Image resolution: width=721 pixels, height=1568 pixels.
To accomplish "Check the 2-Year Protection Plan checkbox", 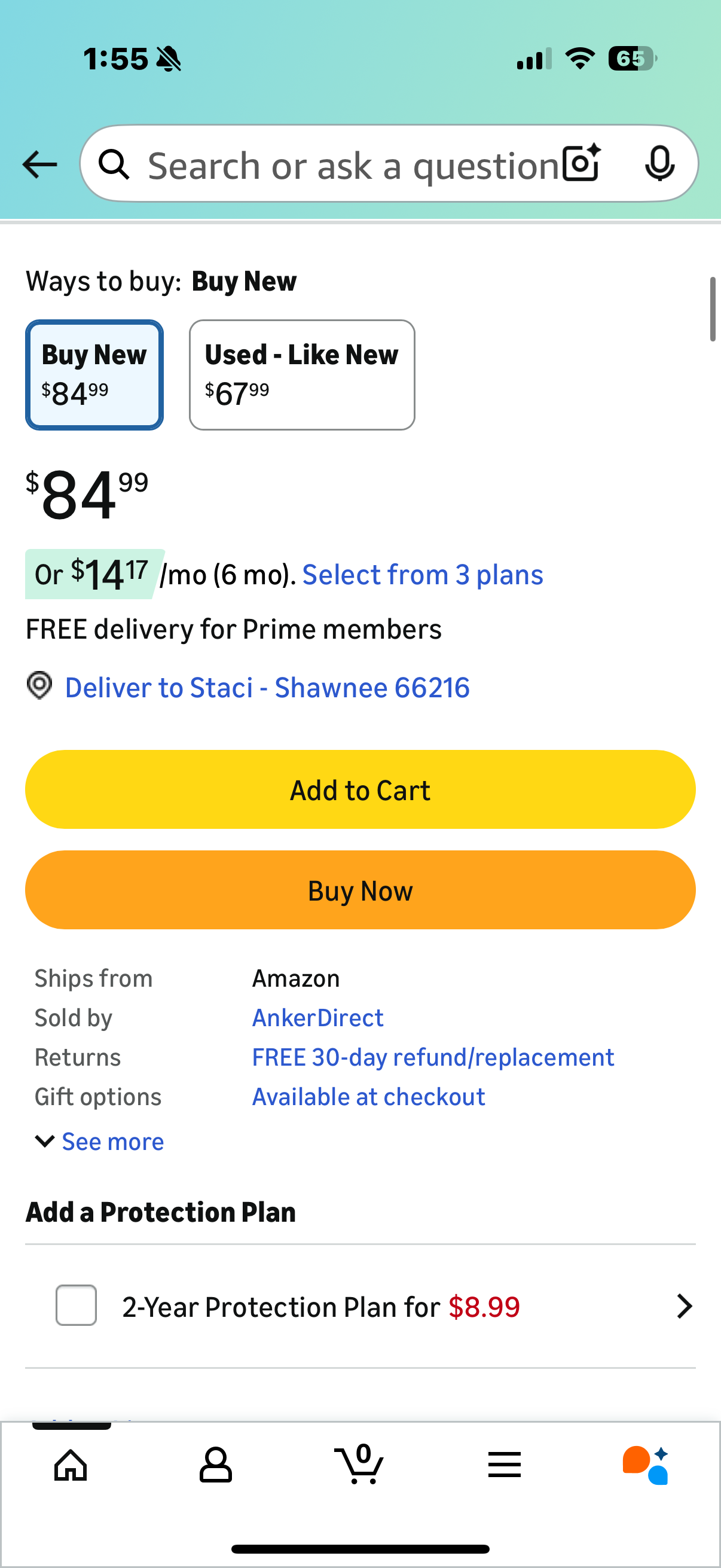I will 76,1305.
